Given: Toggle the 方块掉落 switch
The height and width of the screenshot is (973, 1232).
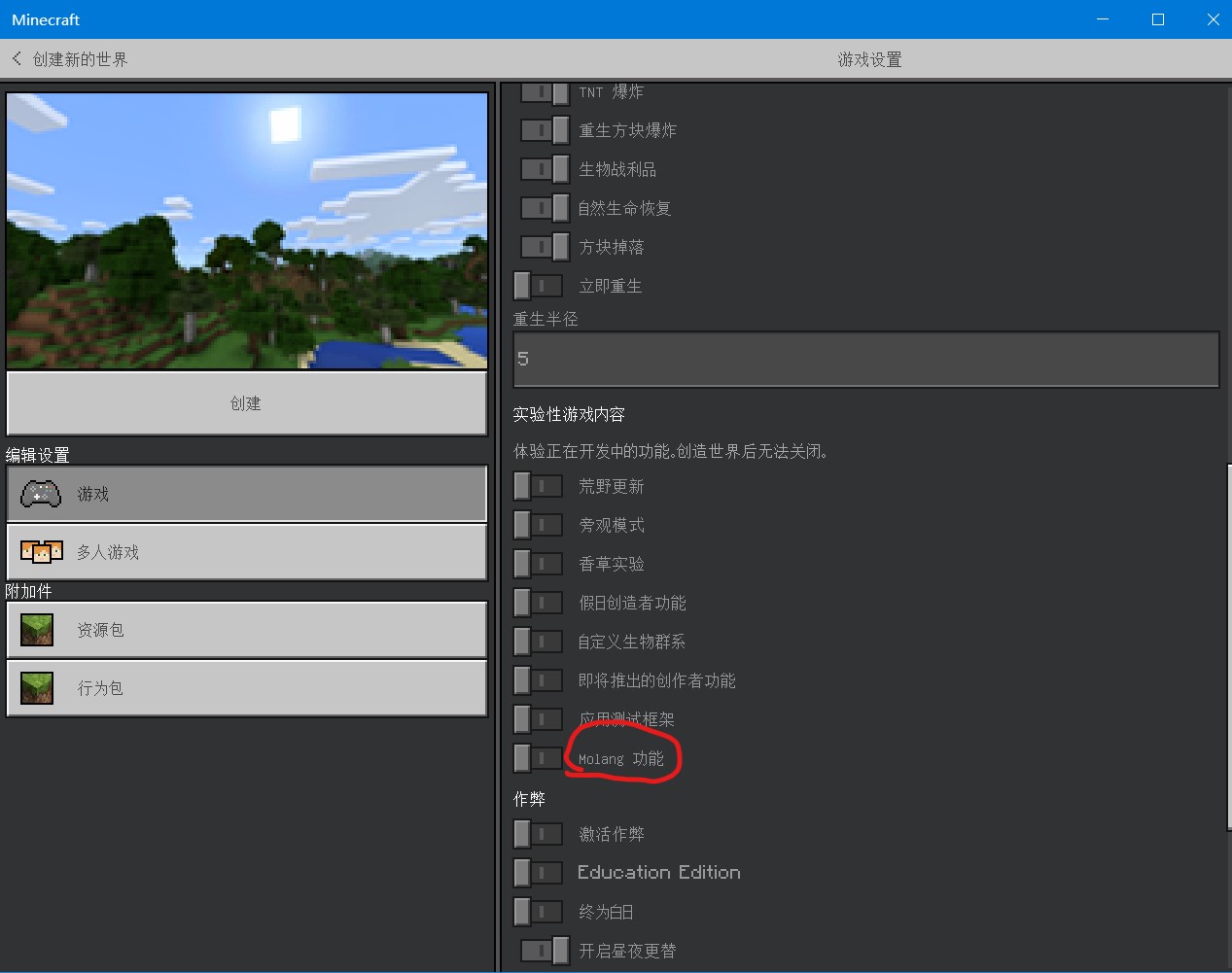Looking at the screenshot, I should tap(545, 247).
